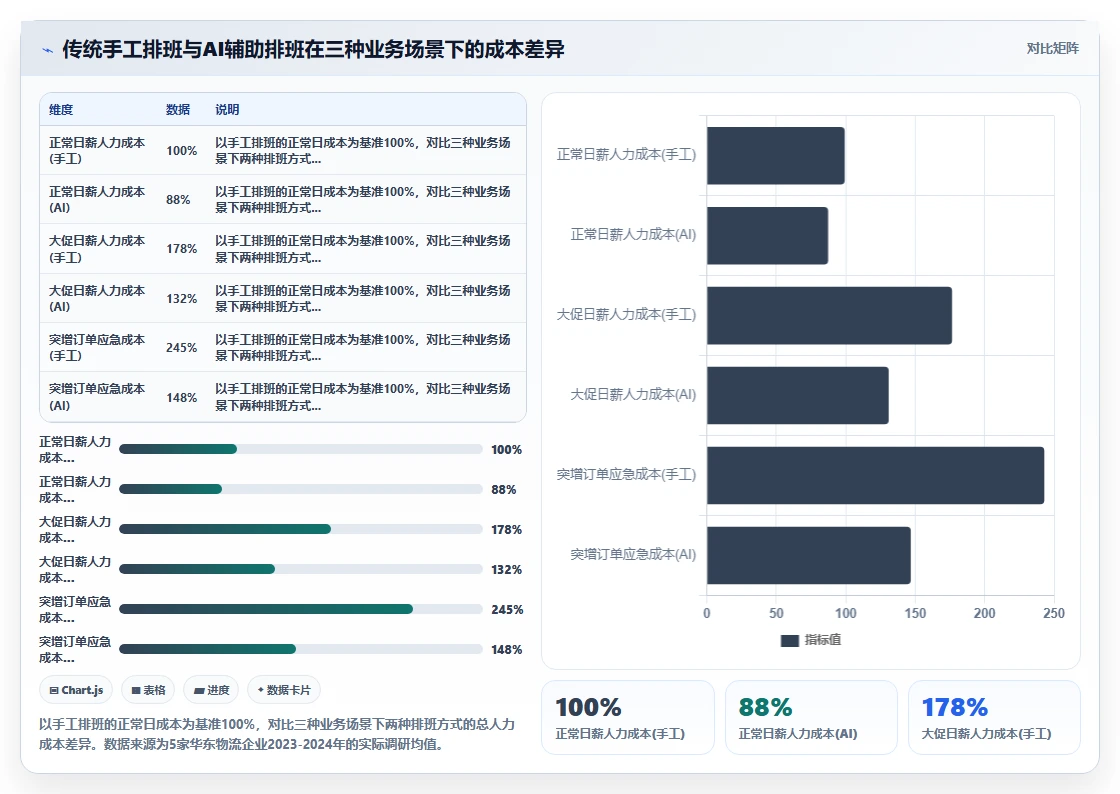
Task: Open the 100% 正常日薪人力成本(手工) card
Action: [x=628, y=718]
